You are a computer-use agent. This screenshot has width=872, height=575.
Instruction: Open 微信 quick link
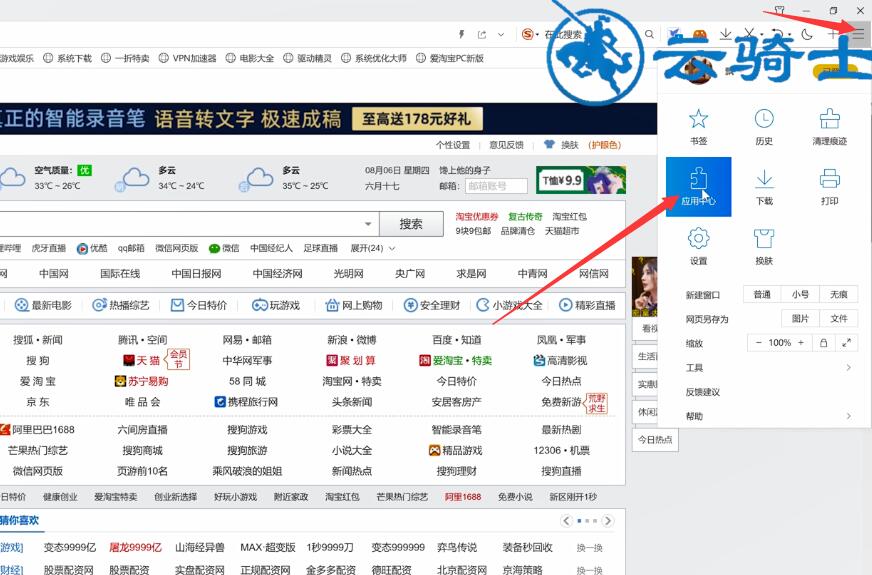pos(224,248)
